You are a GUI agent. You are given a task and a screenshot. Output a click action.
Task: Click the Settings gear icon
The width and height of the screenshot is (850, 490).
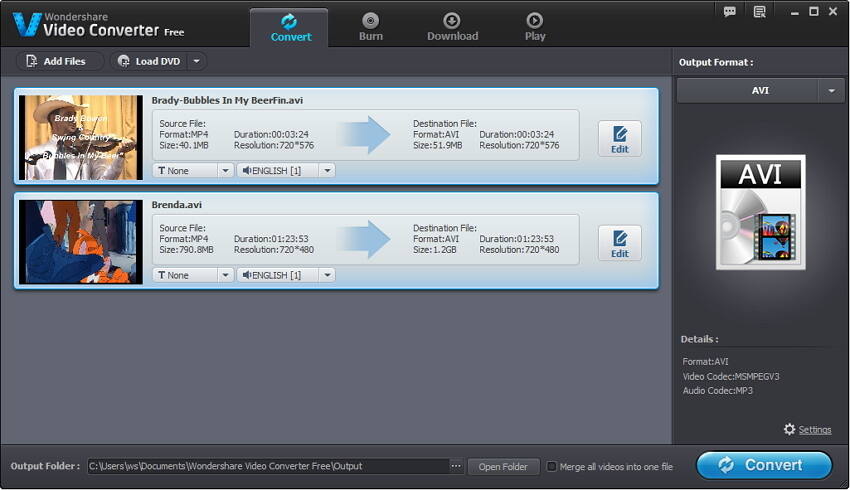(790, 429)
